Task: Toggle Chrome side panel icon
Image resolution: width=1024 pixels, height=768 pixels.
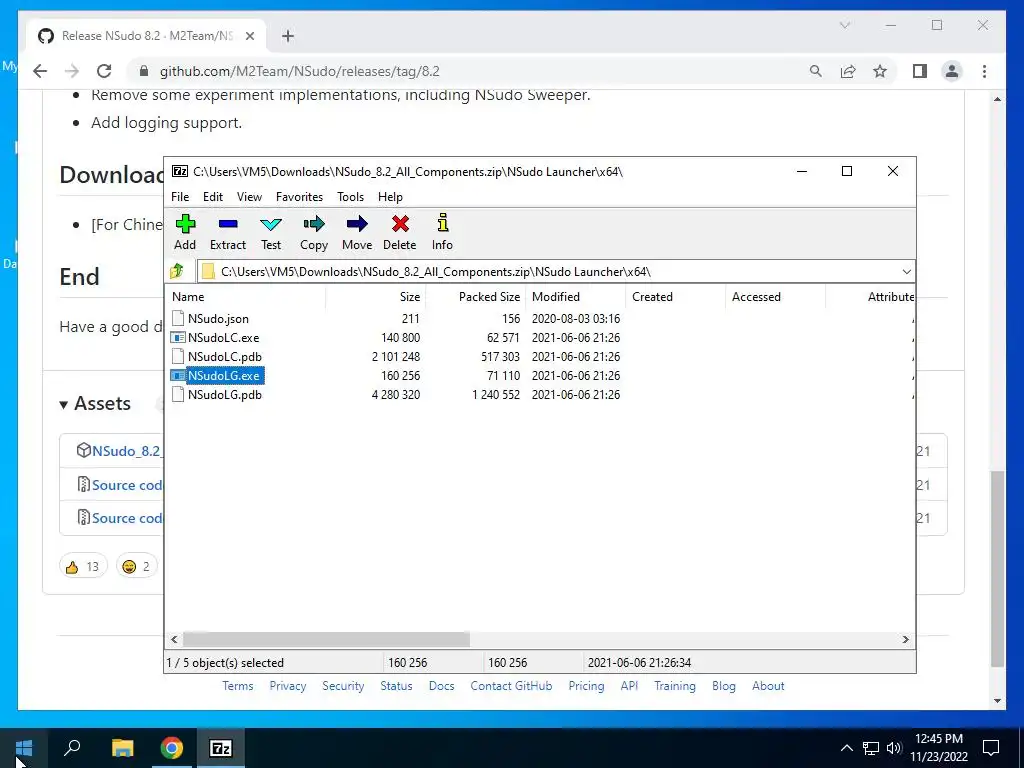Action: (920, 71)
